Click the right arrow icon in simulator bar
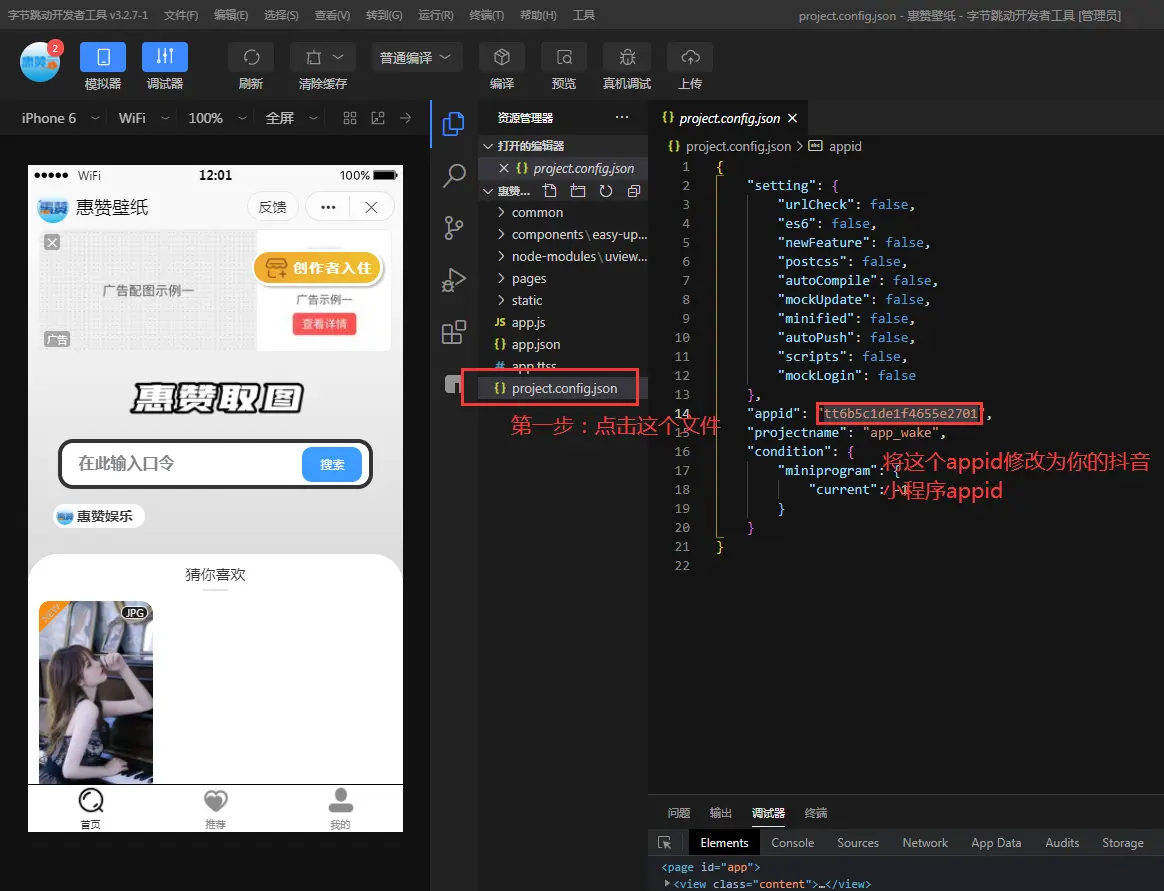1164x891 pixels. [x=405, y=118]
